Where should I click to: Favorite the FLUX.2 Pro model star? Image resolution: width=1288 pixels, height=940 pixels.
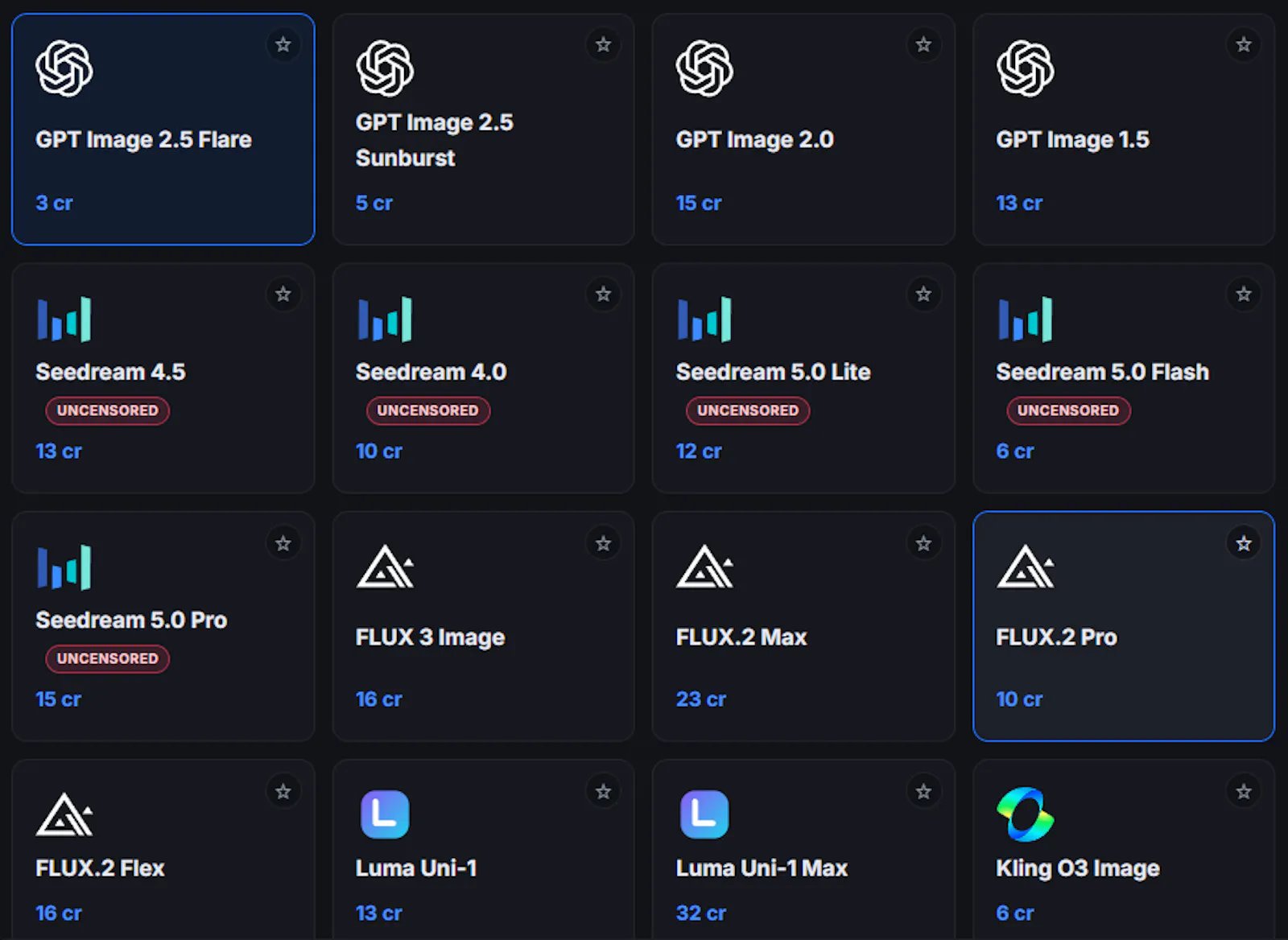[x=1244, y=544]
